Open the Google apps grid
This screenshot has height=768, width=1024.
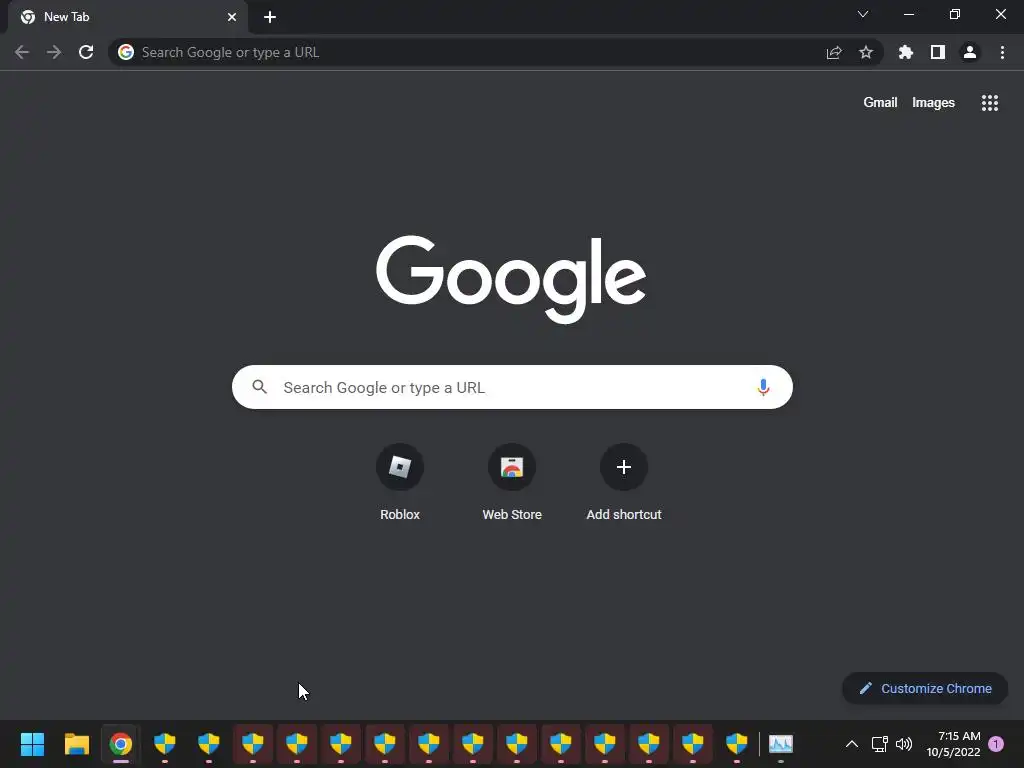(990, 103)
